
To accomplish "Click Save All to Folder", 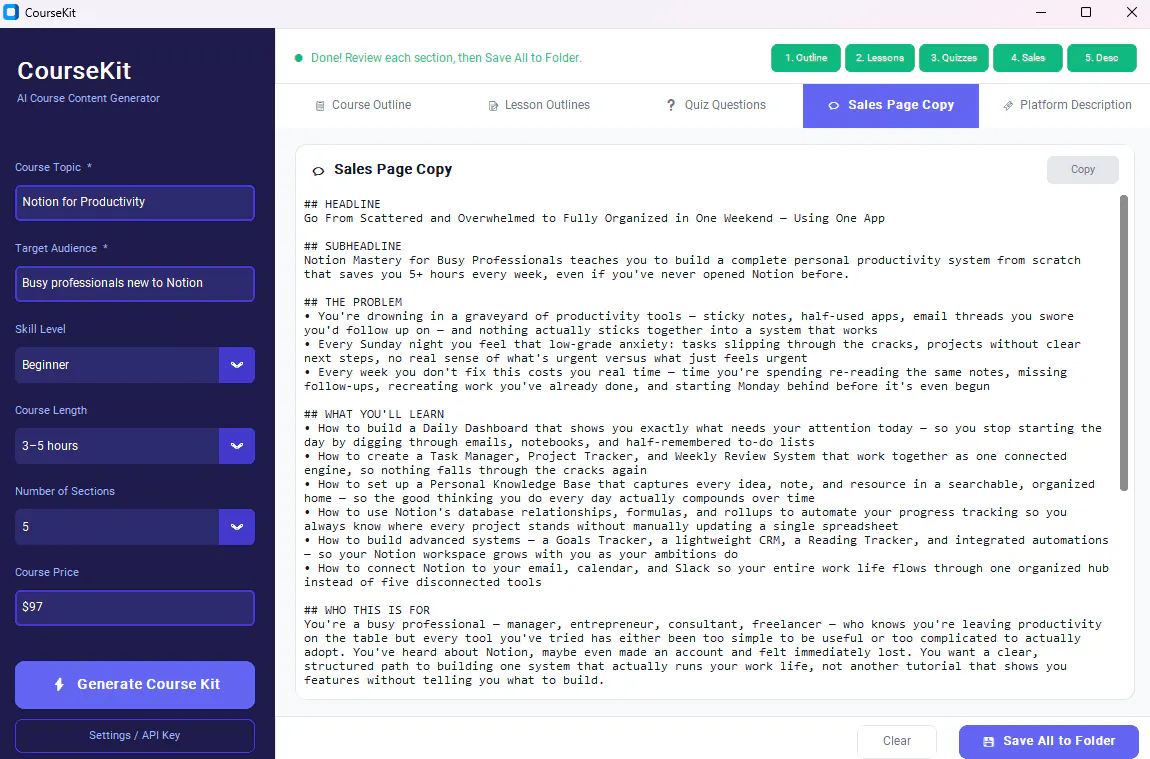I will pyautogui.click(x=1049, y=741).
